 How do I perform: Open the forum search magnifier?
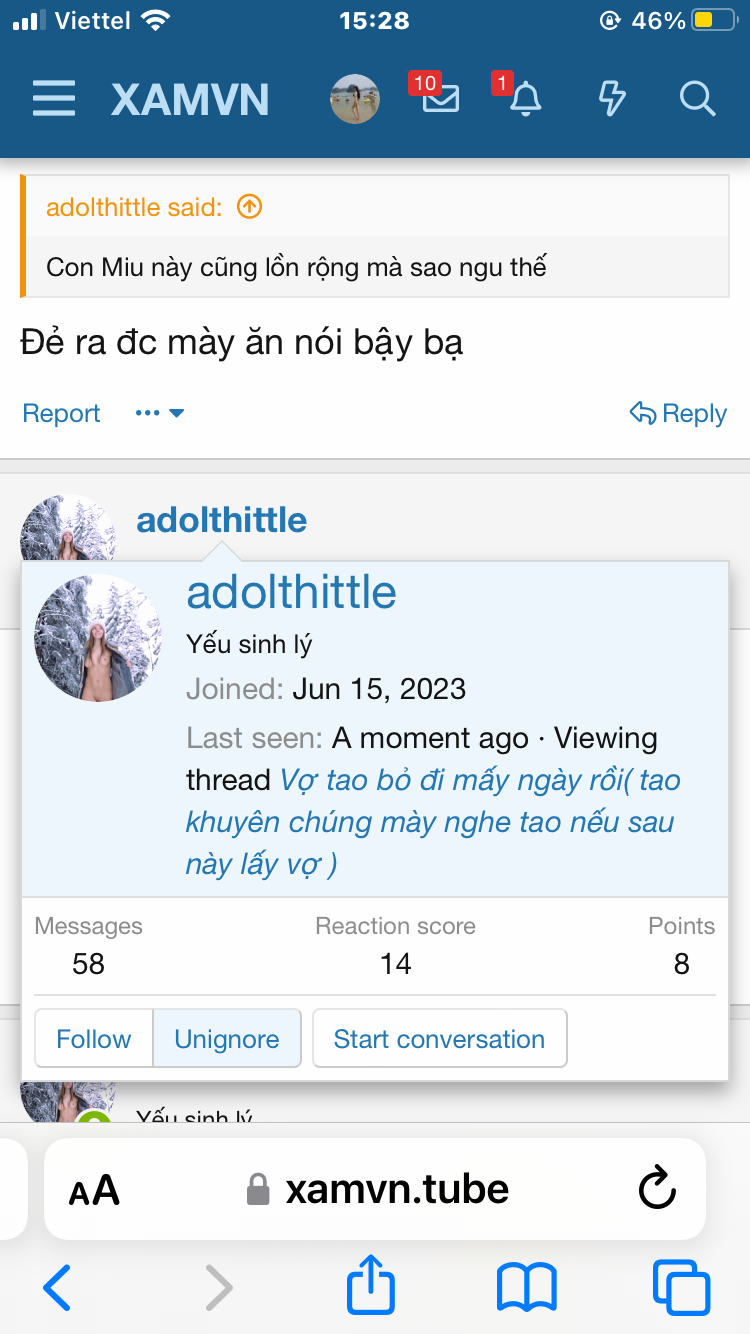[x=696, y=98]
